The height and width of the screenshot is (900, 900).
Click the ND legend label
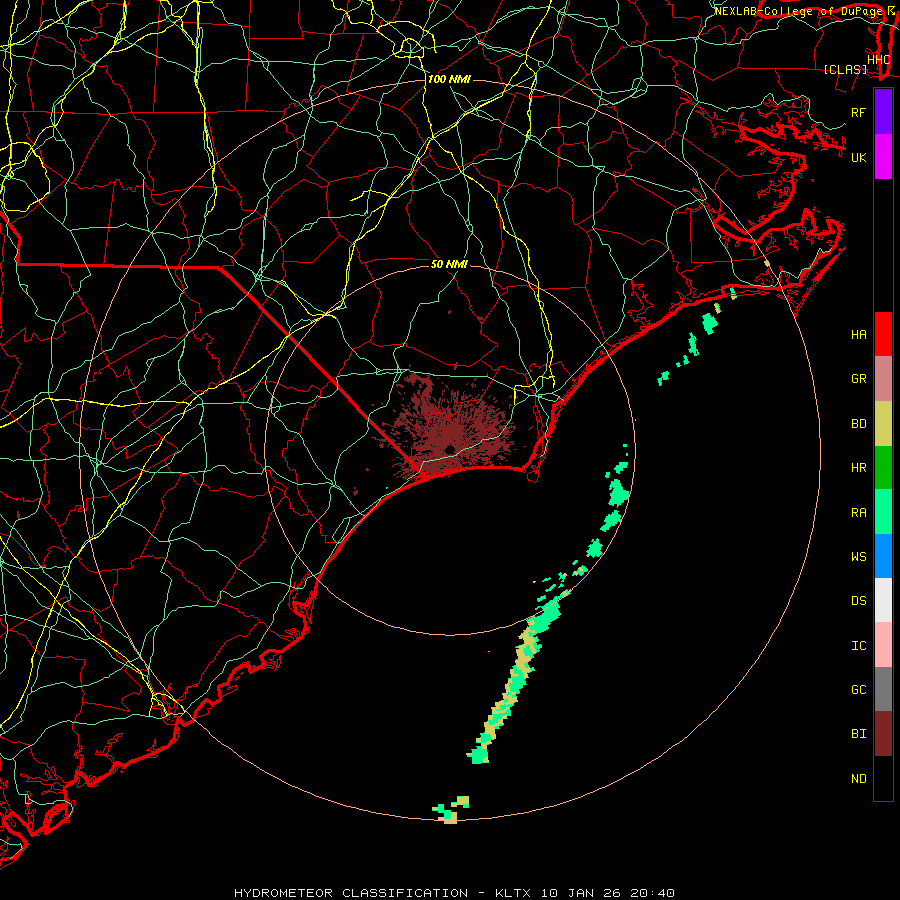tap(858, 779)
